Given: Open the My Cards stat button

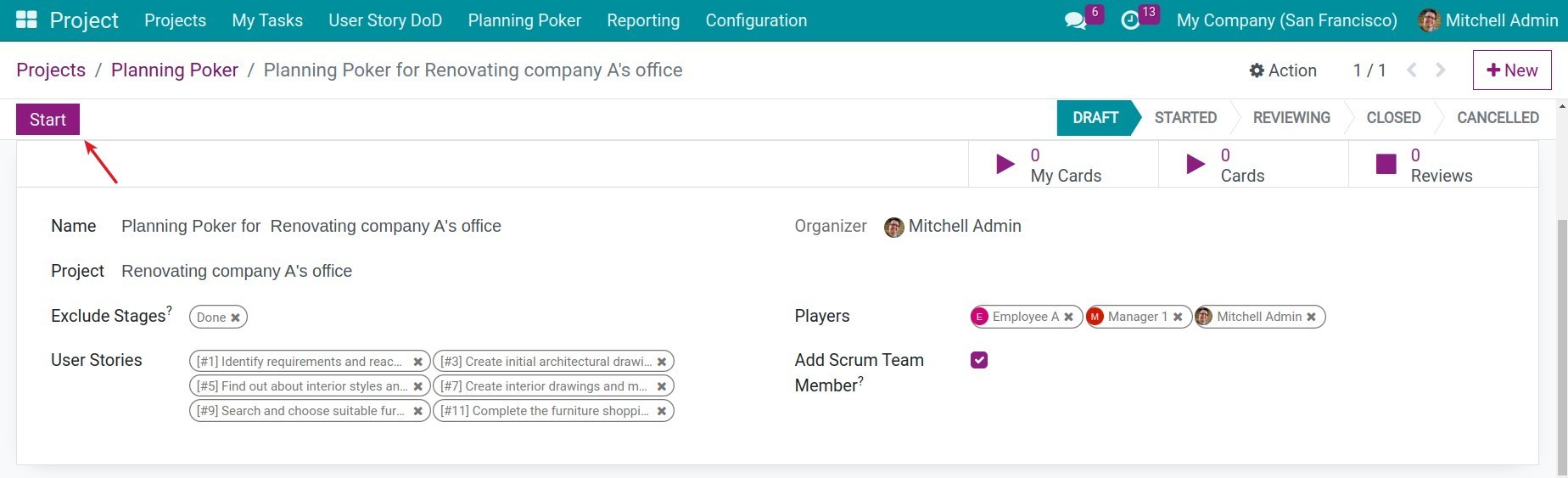Looking at the screenshot, I should pos(1063,164).
